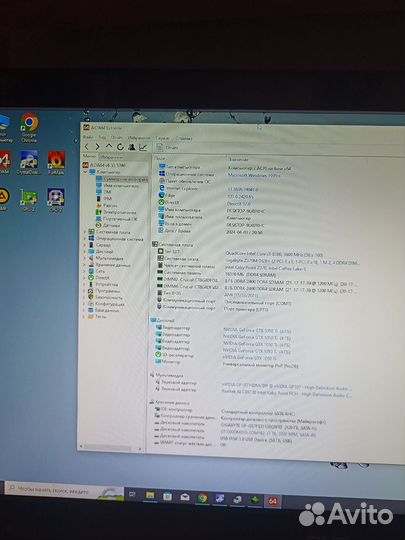Image resolution: width=405 pixels, height=540 pixels.
Task: Select IPMI in the tree
Action: click(x=104, y=198)
